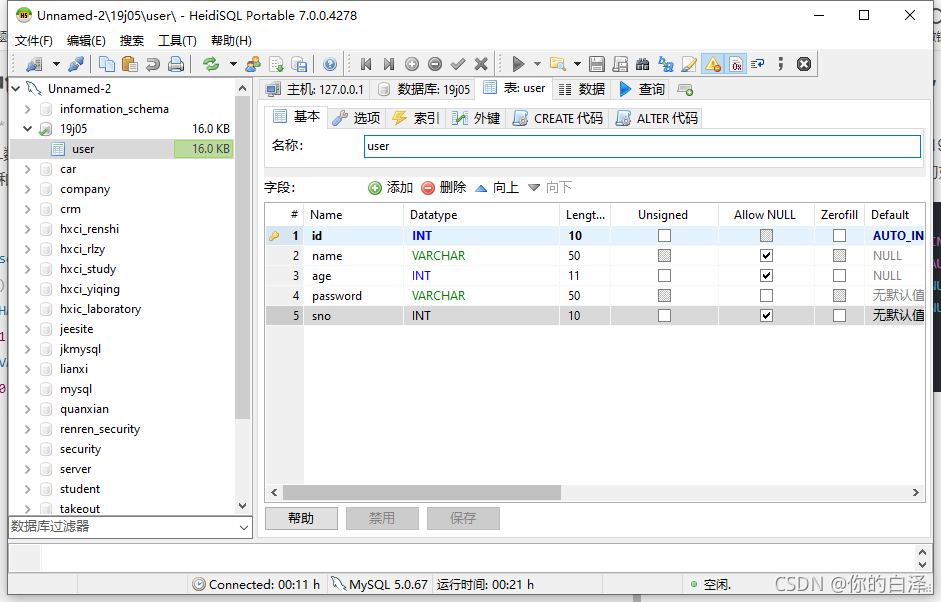The image size is (941, 602).
Task: Switch to the 查询 tab
Action: [642, 89]
